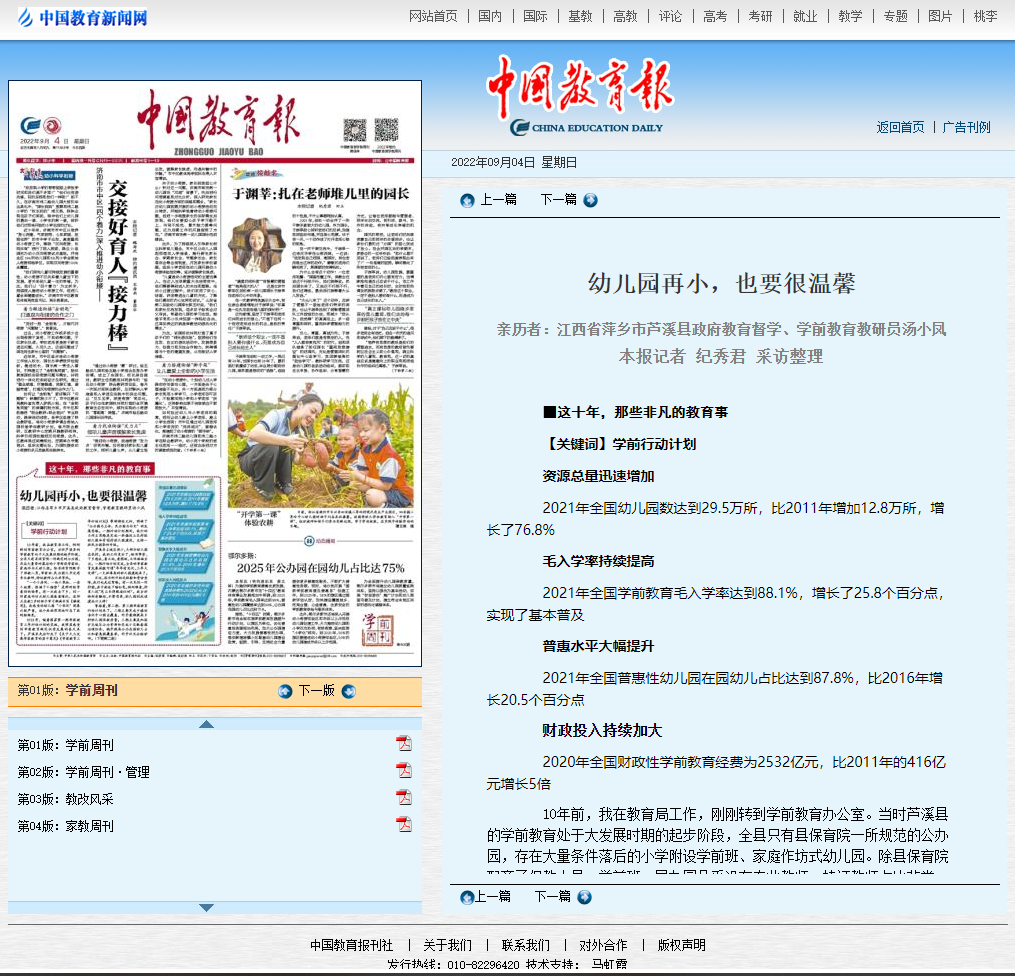
Task: Click 2025年公办园在园幼儿占比达75% article on page image
Action: pos(320,568)
